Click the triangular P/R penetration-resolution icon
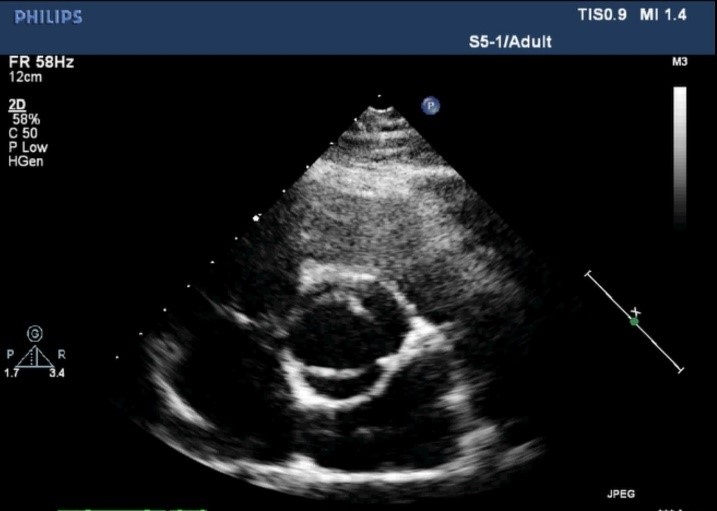The image size is (717, 511). [35, 355]
